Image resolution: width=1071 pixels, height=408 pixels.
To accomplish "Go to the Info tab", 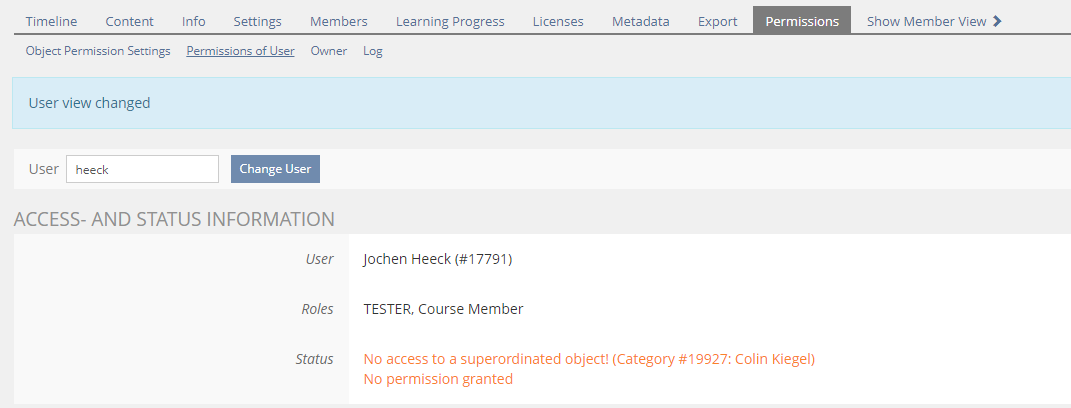I will click(x=194, y=21).
